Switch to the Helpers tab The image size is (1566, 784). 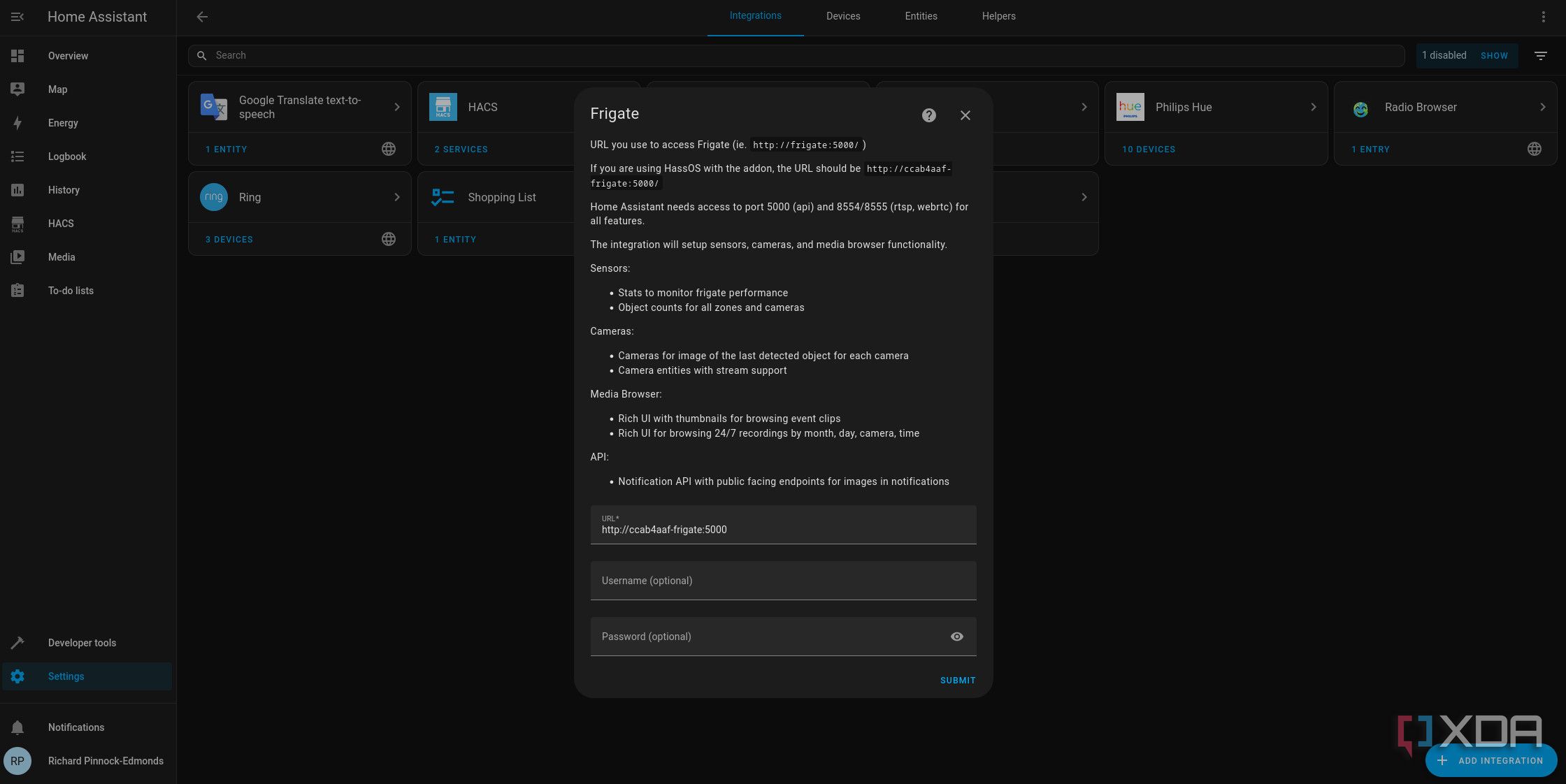pos(998,16)
